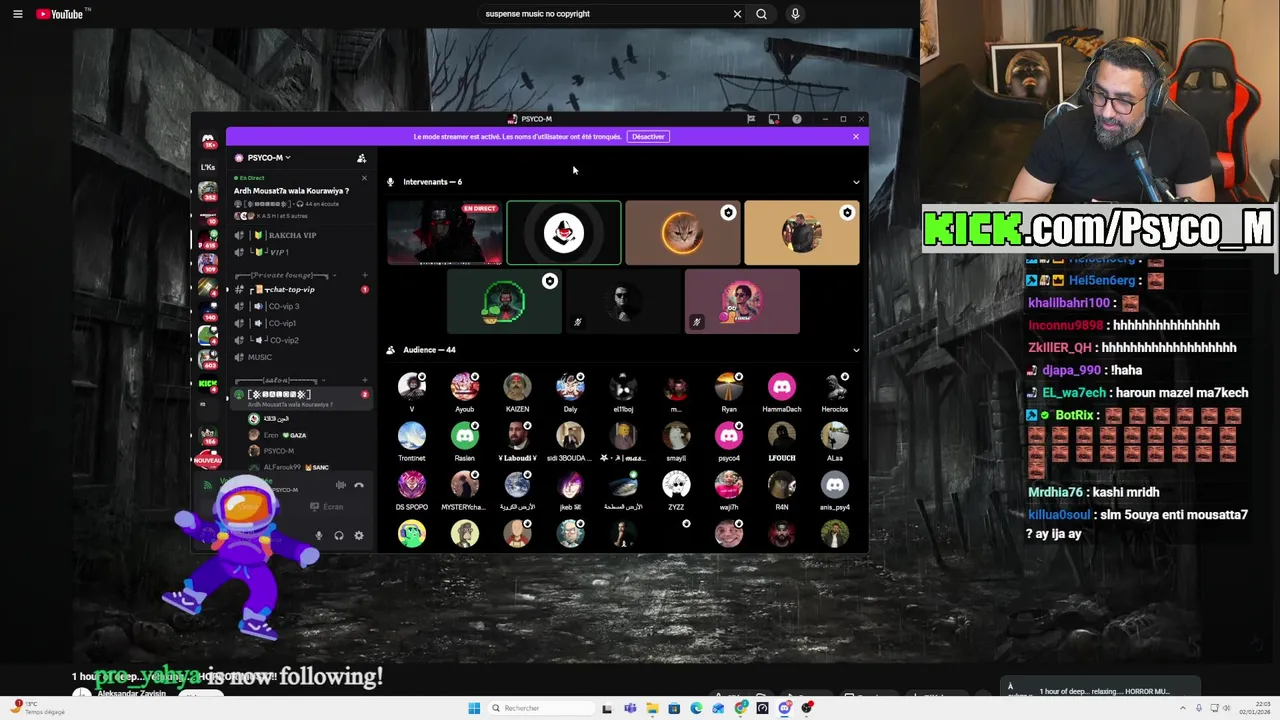Open Discord user settings gear
1280x720 pixels.
click(x=359, y=536)
